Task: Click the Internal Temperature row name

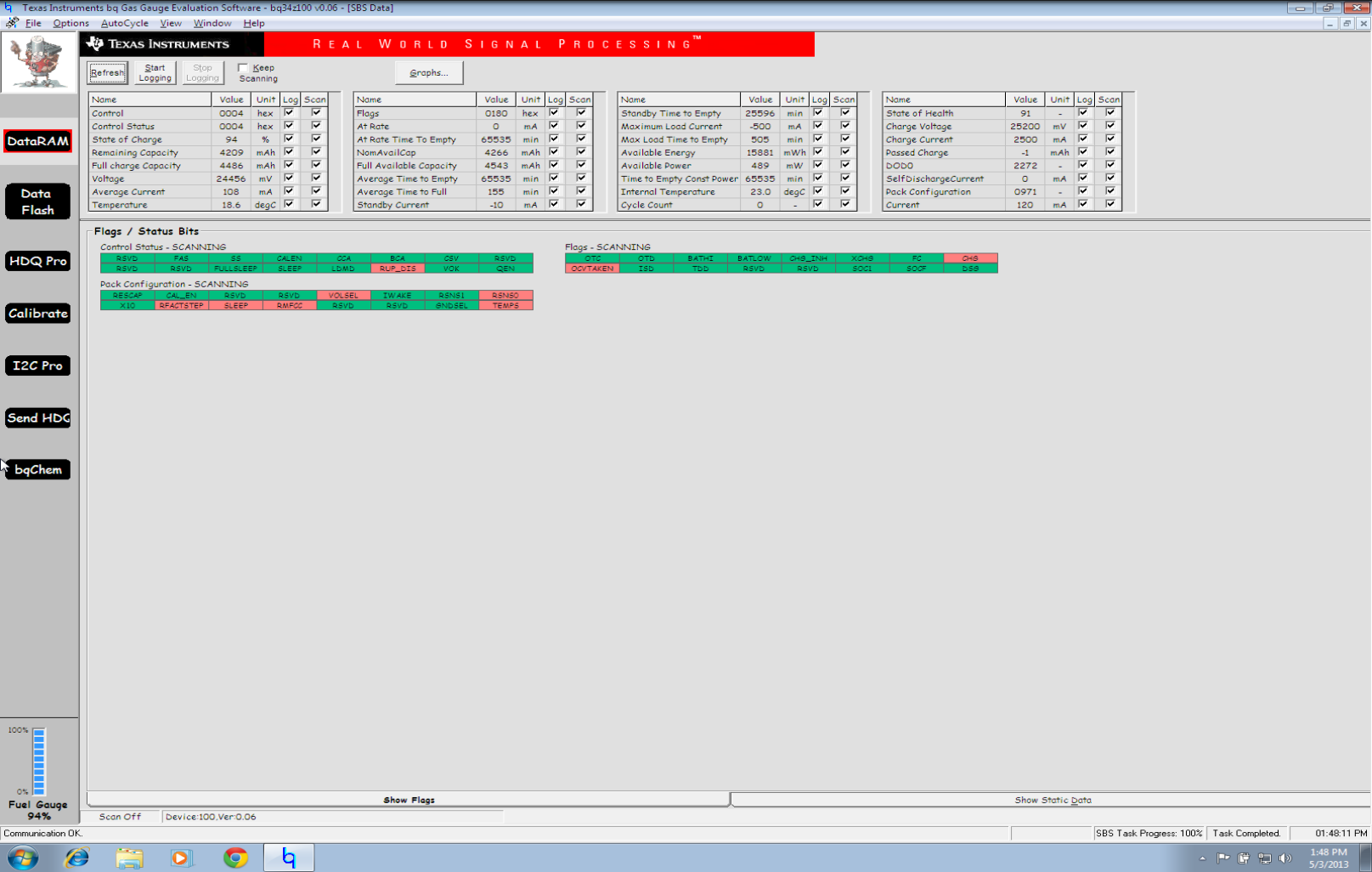Action: tap(668, 192)
